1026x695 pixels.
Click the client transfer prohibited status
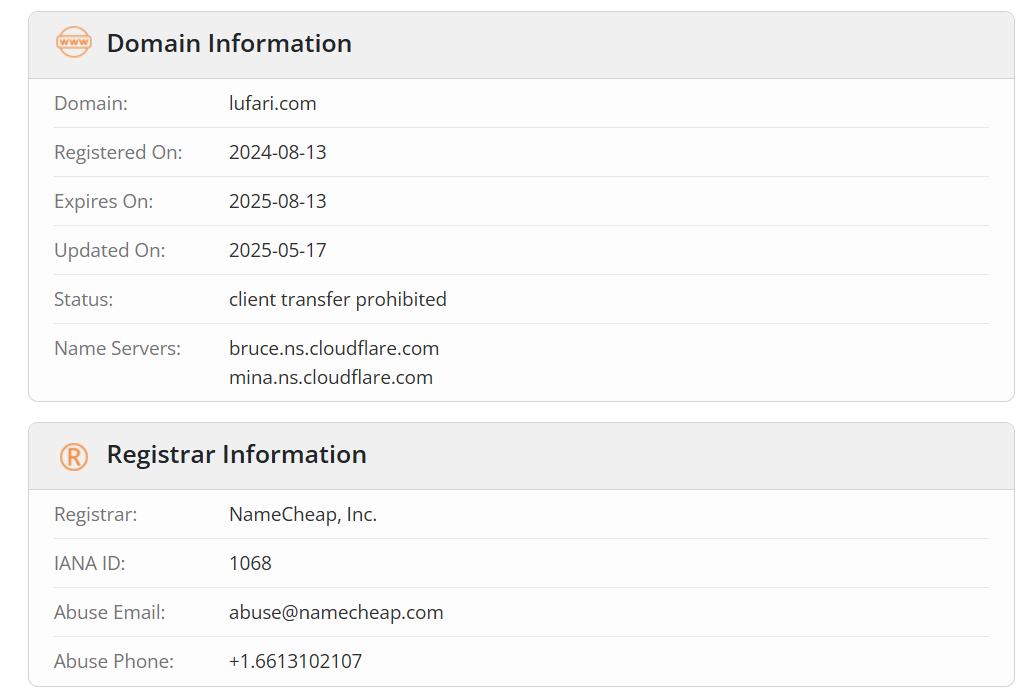[x=338, y=300]
